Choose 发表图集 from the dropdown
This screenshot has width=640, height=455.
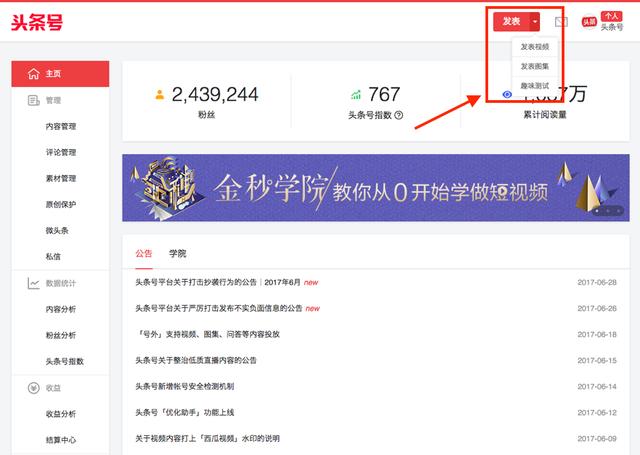tap(535, 66)
